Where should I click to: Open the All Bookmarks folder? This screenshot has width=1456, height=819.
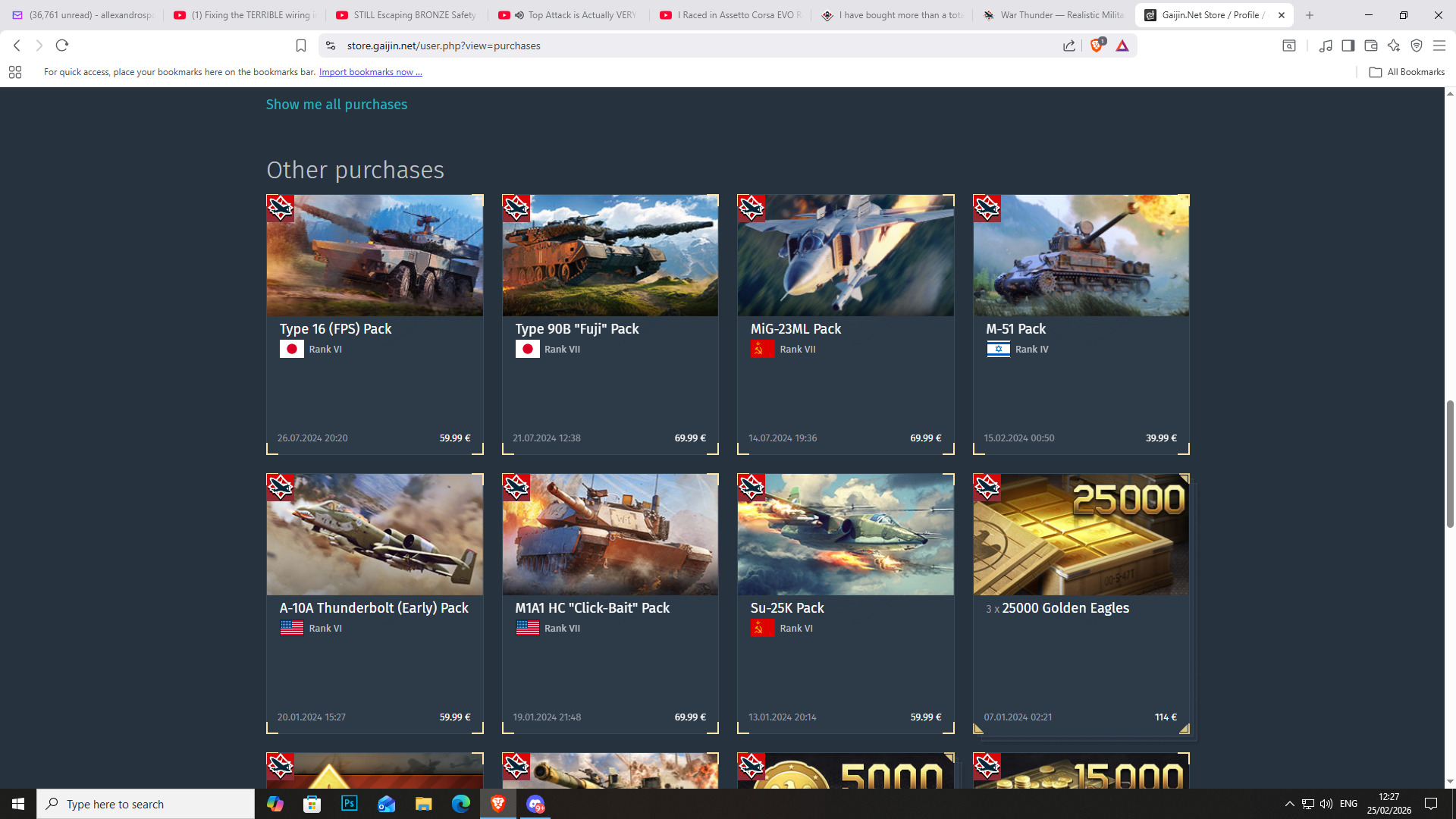tap(1407, 72)
